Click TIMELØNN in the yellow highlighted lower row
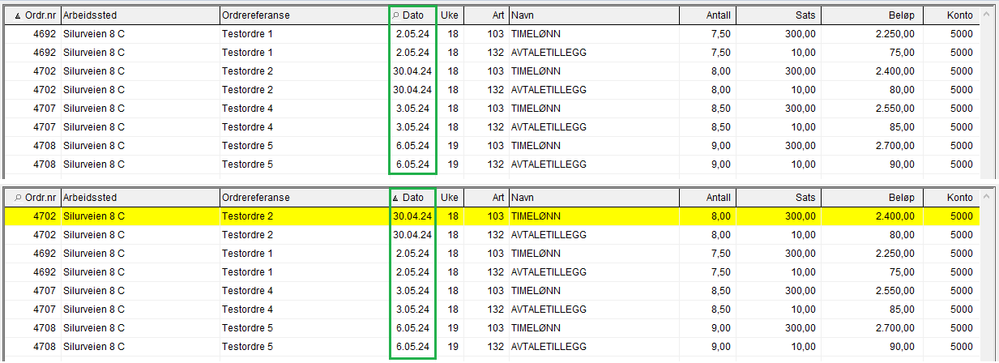Screen dimensions: 999x363 (x=536, y=217)
